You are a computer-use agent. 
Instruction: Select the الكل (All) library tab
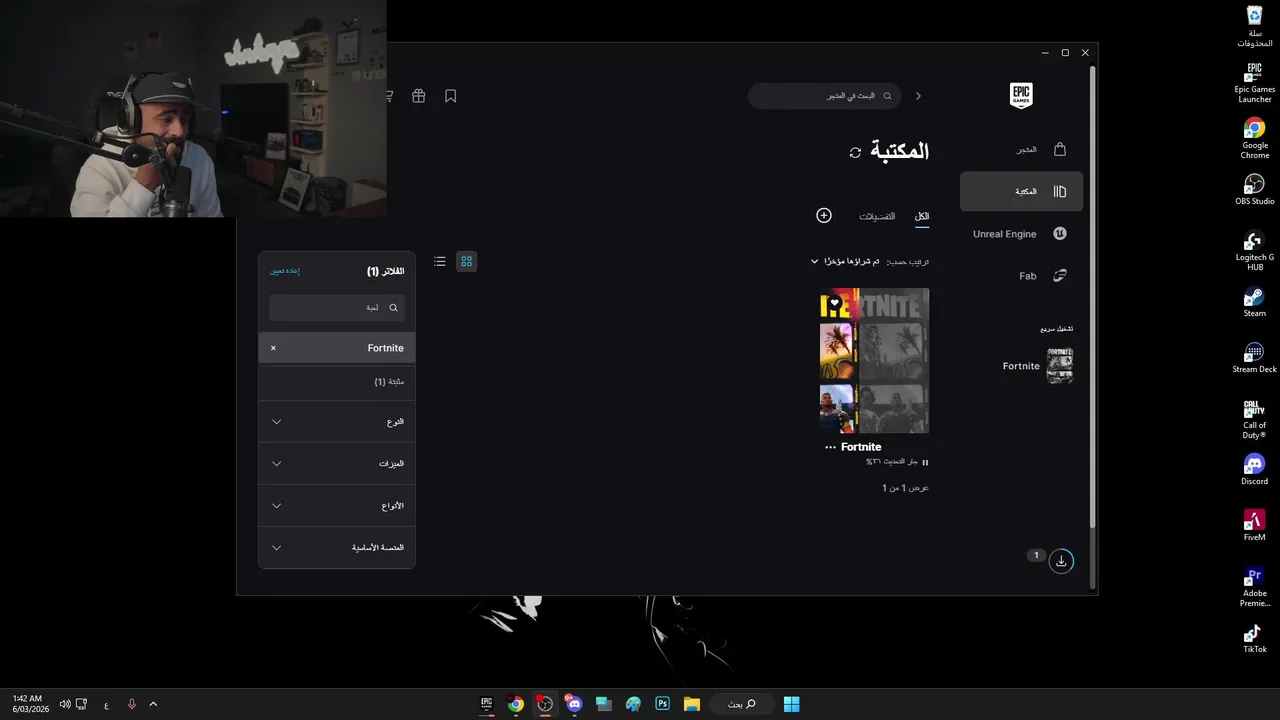922,216
